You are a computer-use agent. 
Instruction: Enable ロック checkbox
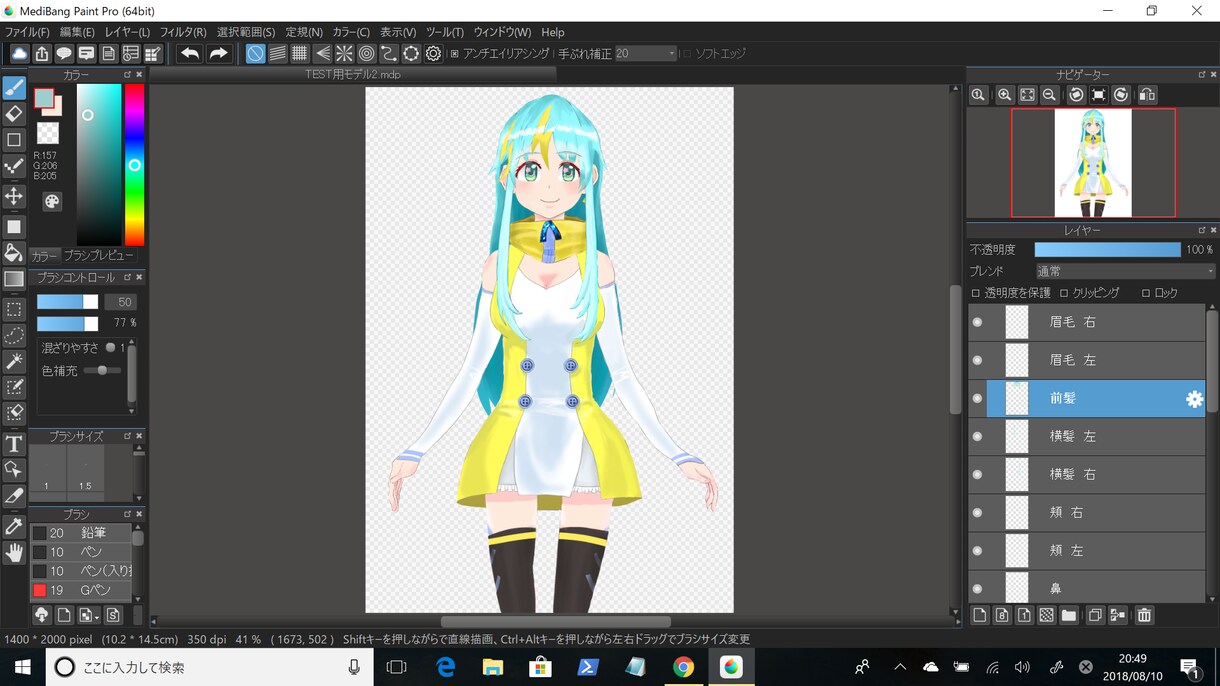(1146, 293)
